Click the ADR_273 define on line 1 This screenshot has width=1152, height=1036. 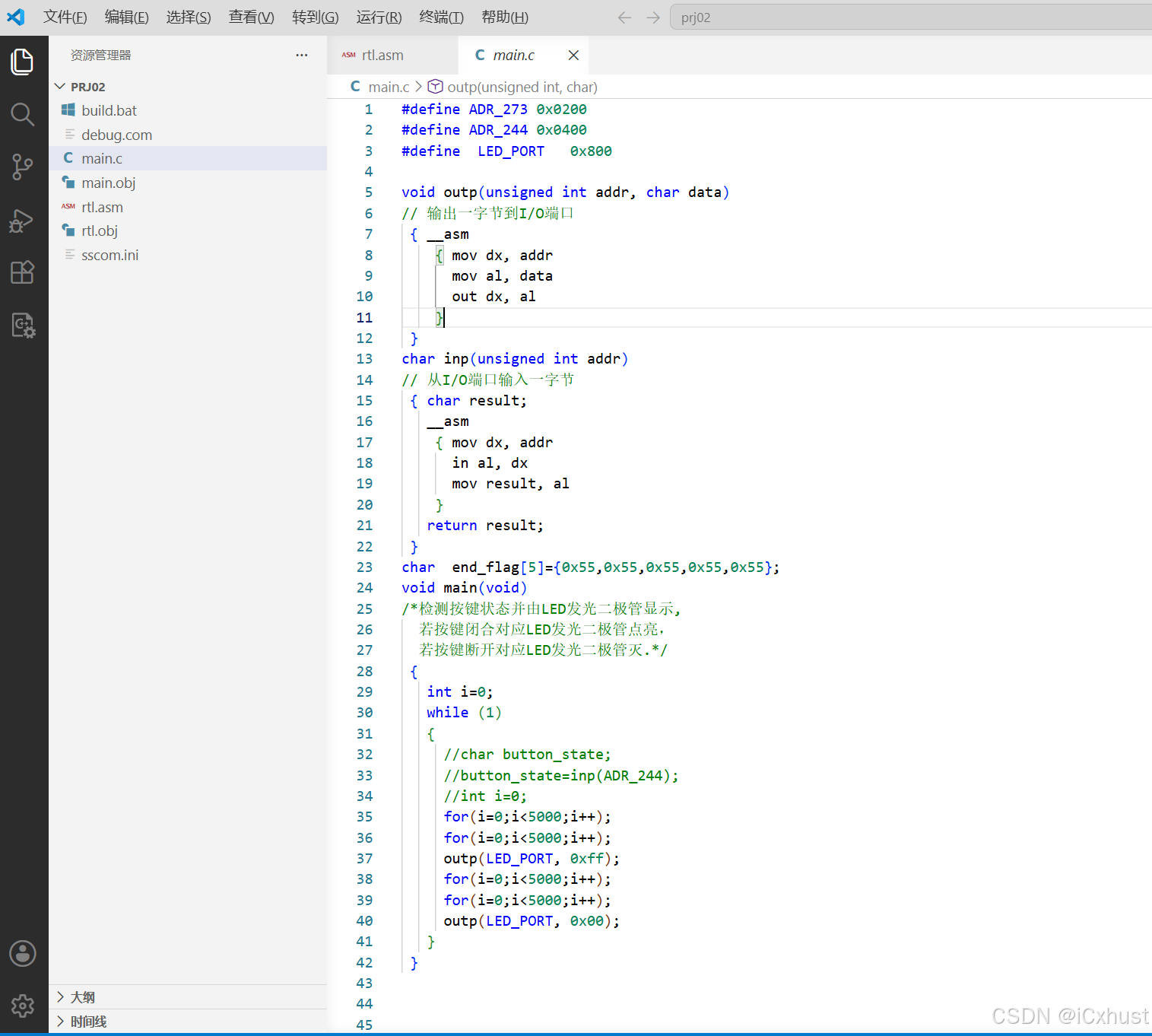(x=498, y=110)
